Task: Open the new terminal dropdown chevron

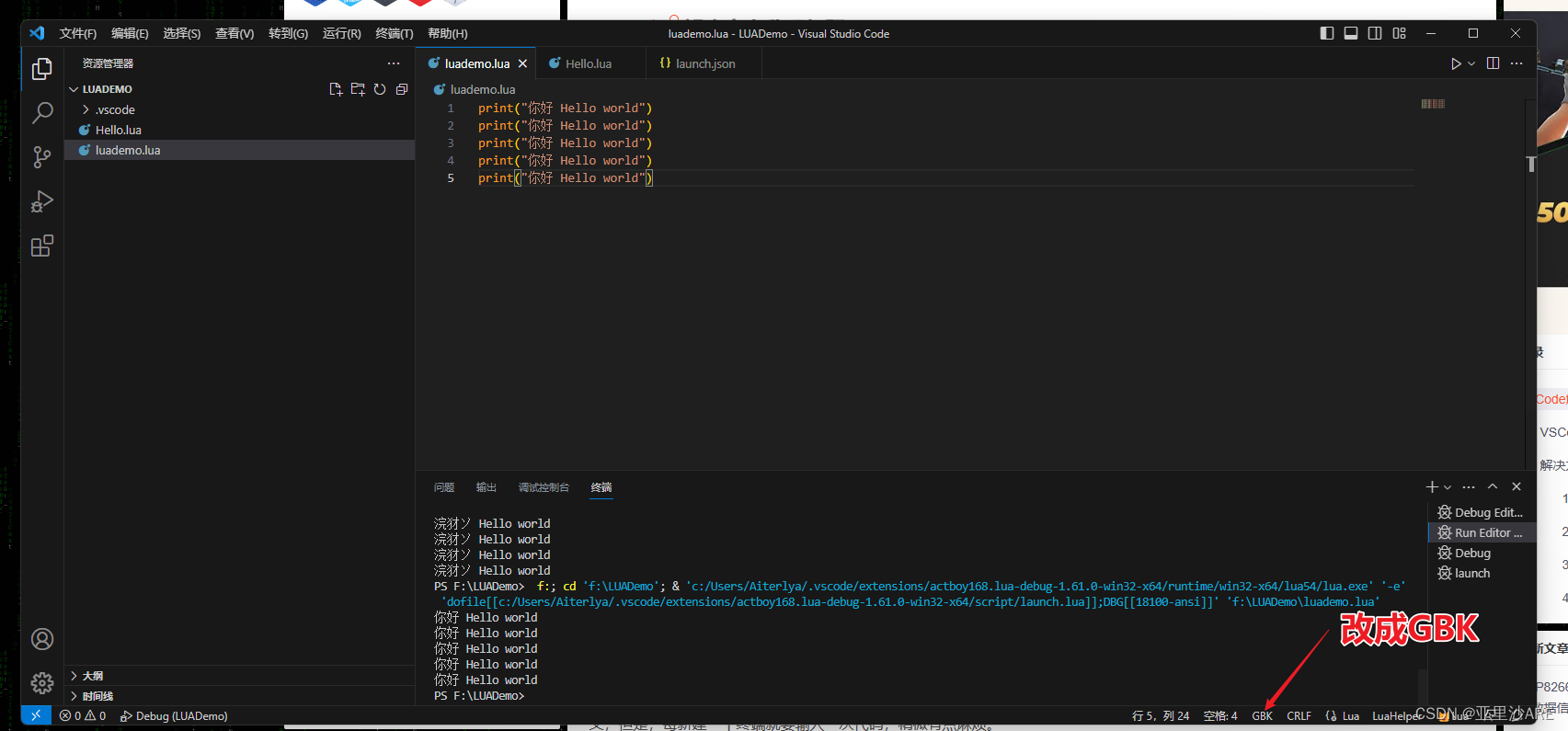Action: point(1448,487)
